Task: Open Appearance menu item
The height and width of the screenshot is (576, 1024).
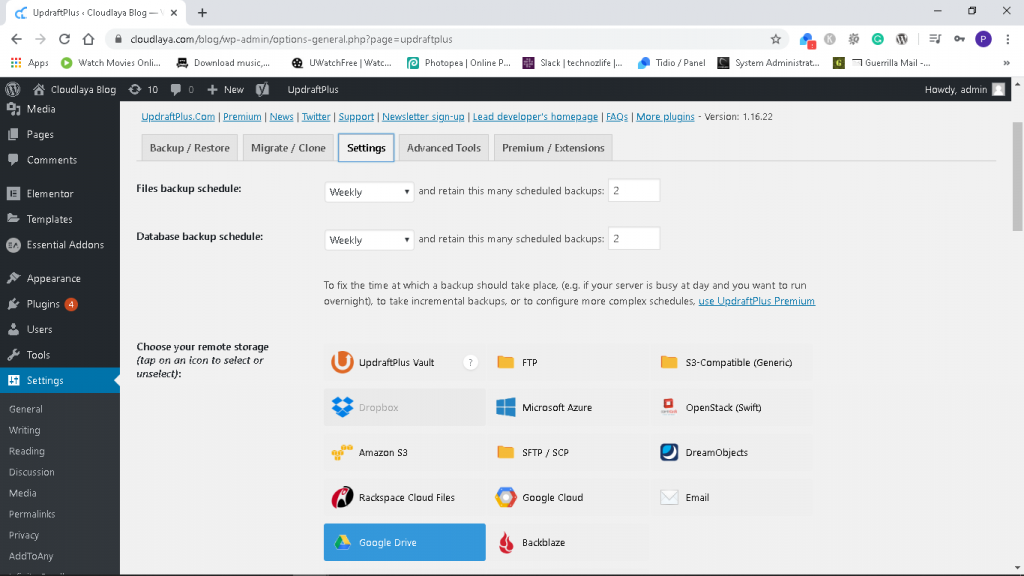Action: tap(60, 278)
